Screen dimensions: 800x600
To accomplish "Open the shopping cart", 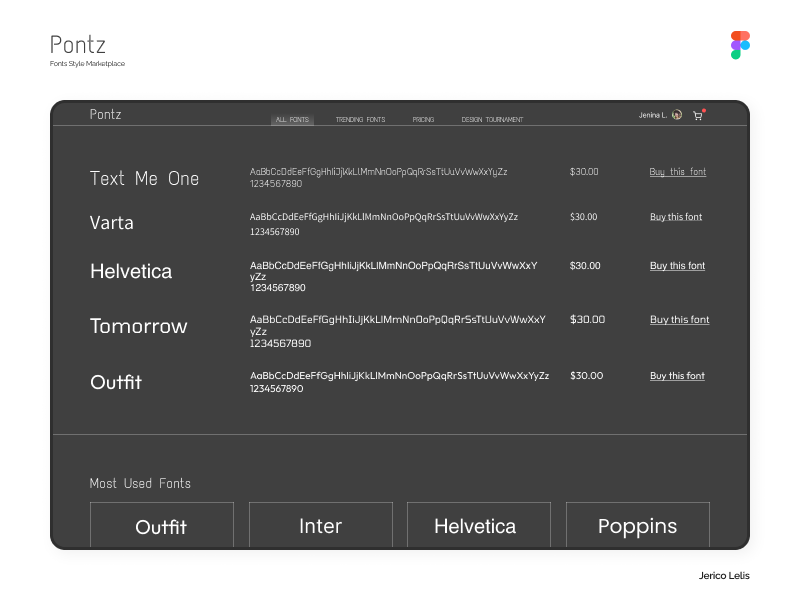I will tap(698, 116).
